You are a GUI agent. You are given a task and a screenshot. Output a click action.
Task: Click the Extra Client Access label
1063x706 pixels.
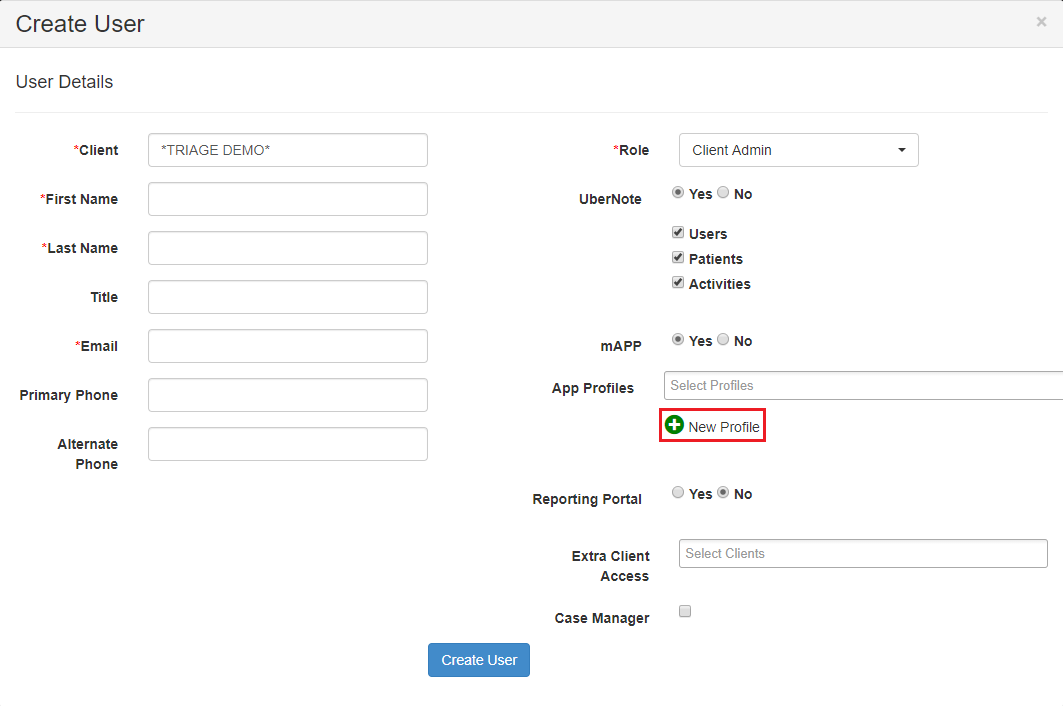610,566
